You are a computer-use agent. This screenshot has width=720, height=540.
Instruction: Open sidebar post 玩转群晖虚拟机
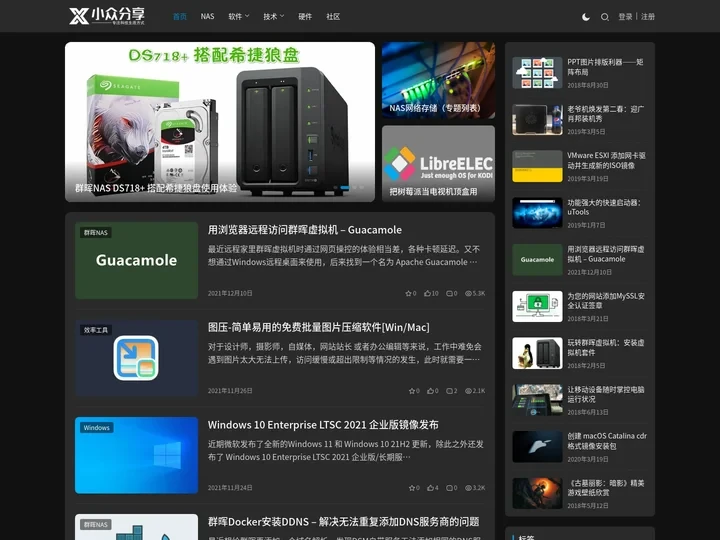606,347
